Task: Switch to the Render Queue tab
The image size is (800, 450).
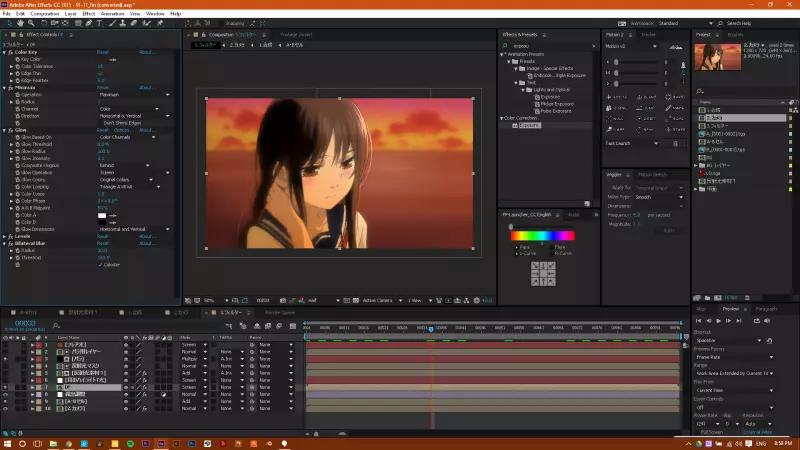Action: click(x=280, y=312)
